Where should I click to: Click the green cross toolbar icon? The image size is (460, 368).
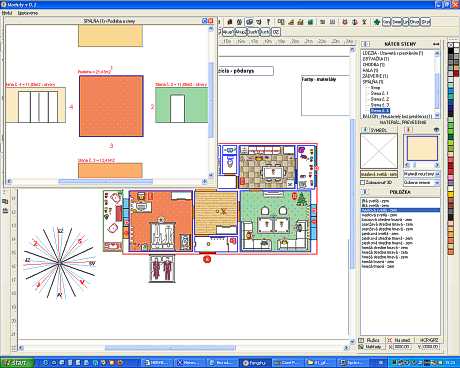pyautogui.click(x=376, y=22)
